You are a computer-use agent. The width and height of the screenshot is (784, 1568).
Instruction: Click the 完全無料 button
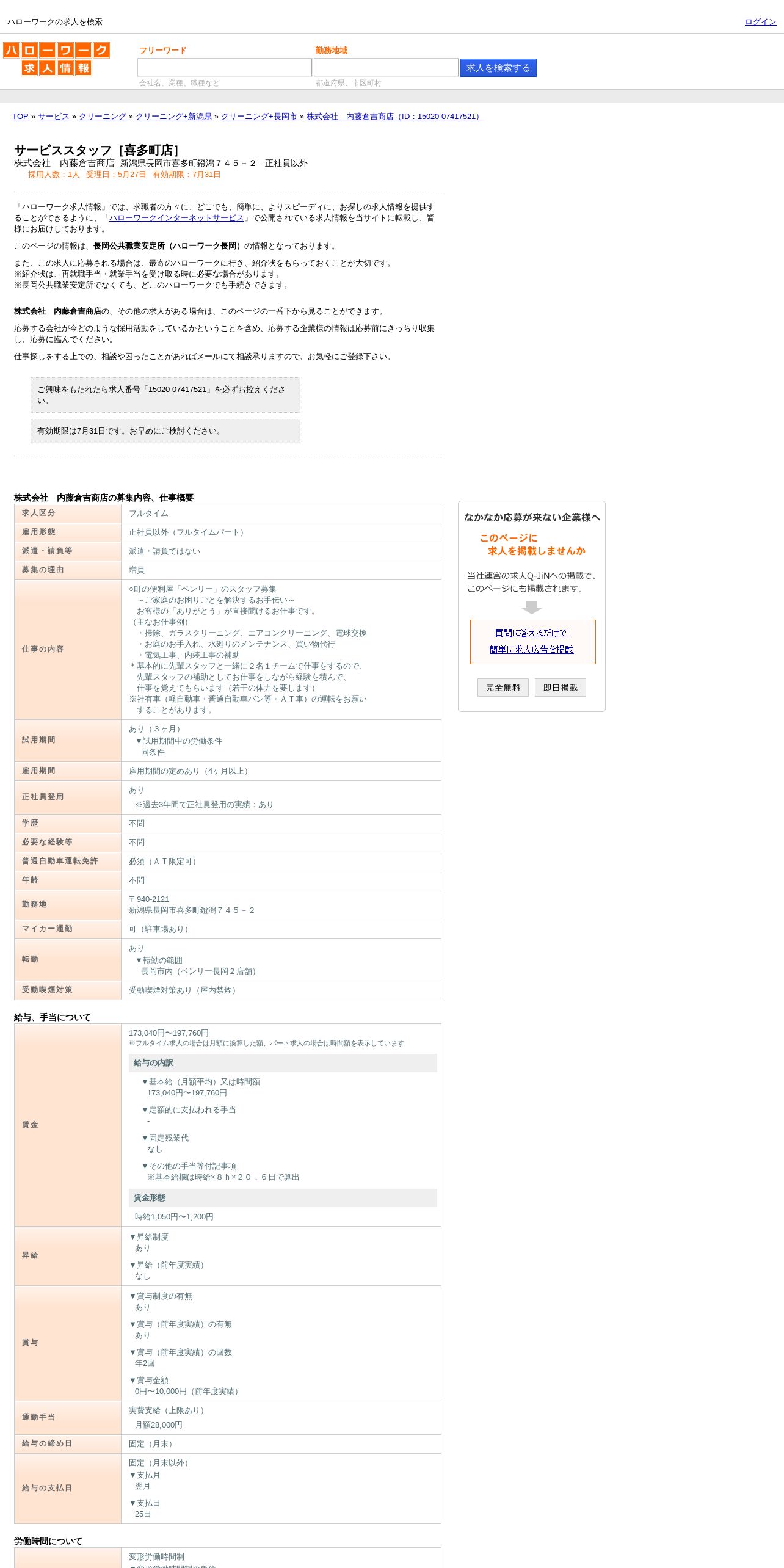click(503, 688)
